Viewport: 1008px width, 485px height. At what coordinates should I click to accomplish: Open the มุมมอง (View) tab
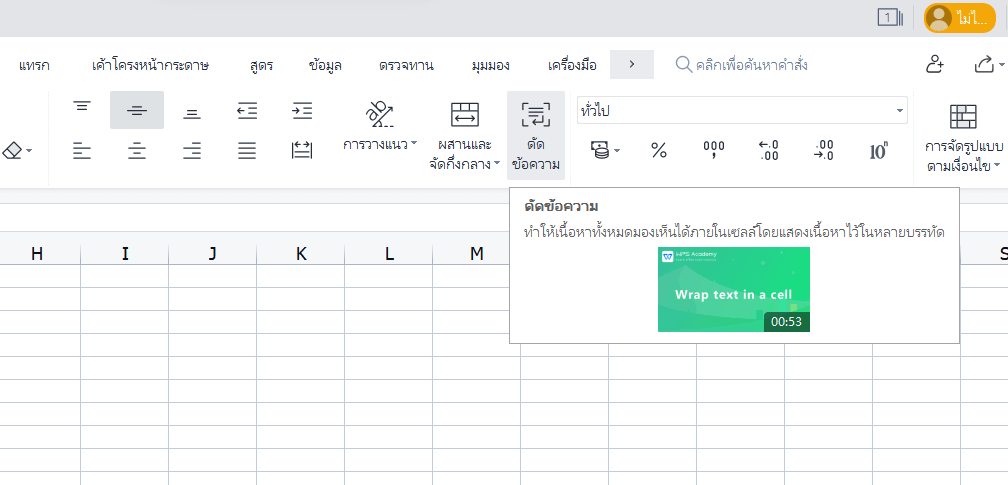490,65
